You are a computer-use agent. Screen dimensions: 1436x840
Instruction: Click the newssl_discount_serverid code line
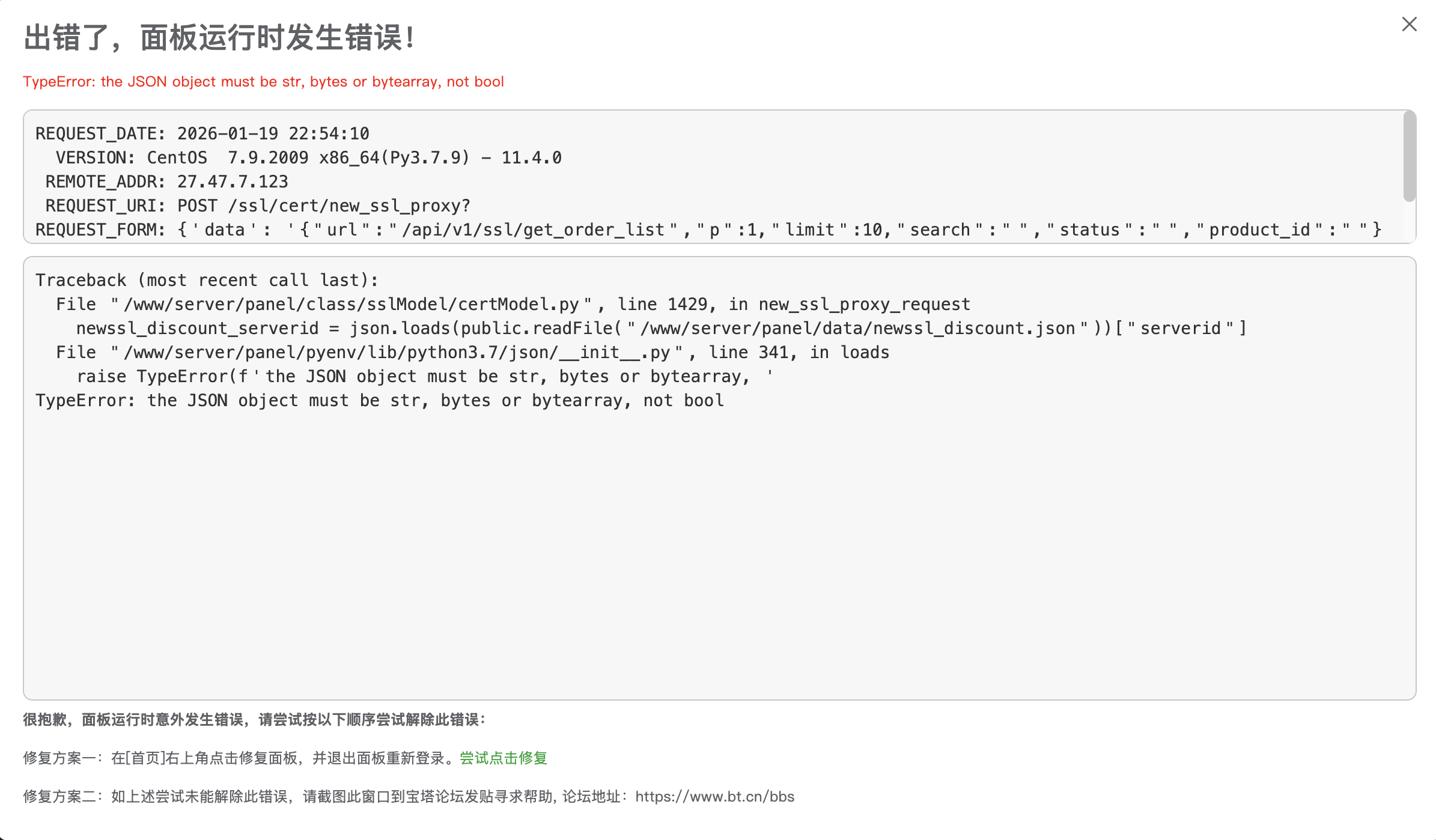(661, 328)
